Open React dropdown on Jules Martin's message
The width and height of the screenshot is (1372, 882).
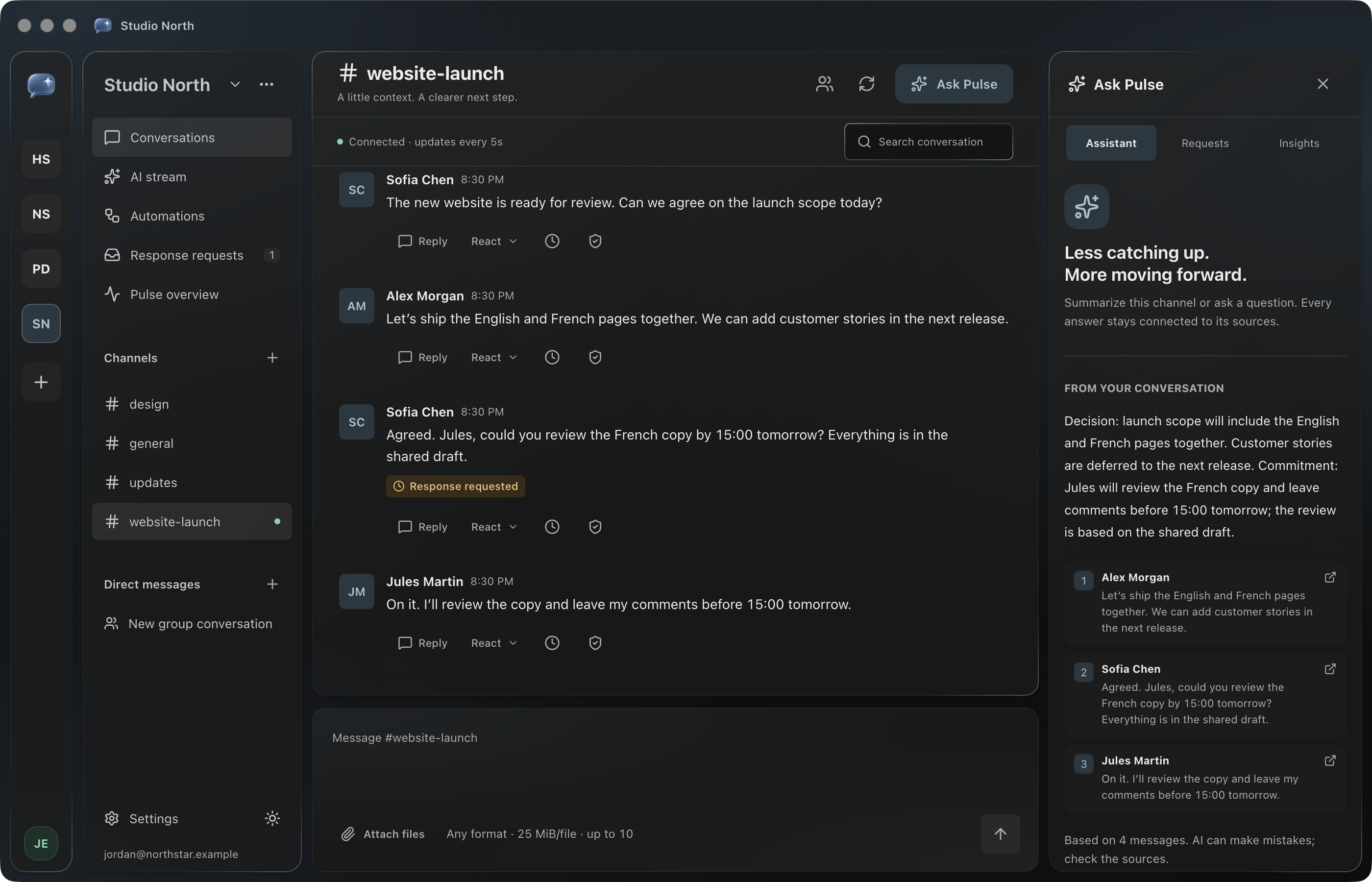point(494,643)
